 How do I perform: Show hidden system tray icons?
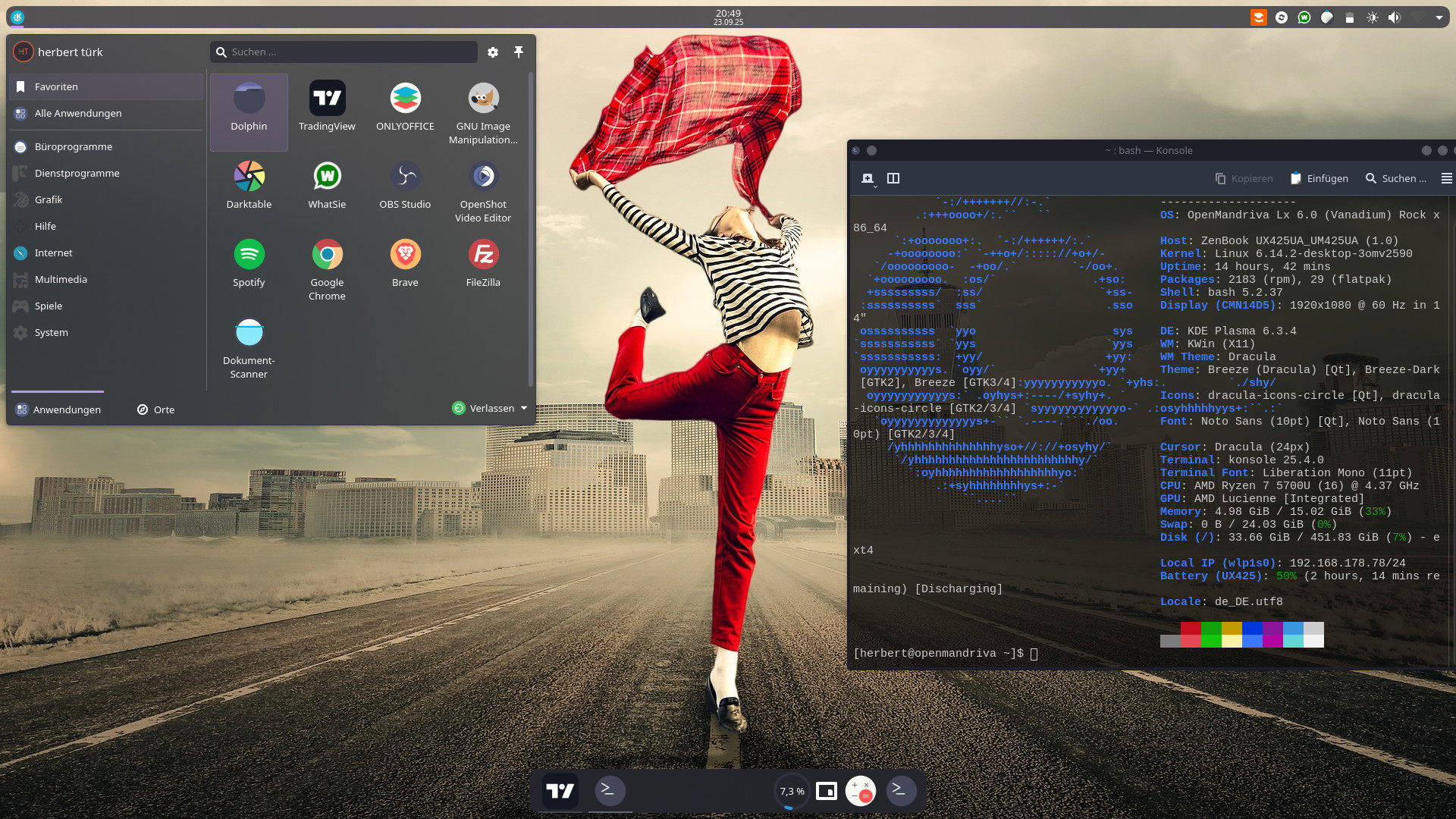click(1439, 17)
